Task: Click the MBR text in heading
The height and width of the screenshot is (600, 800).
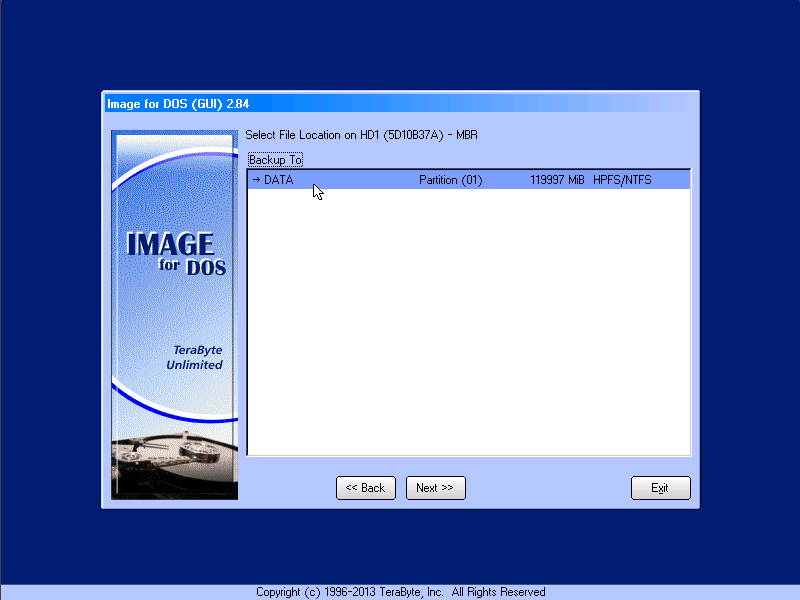Action: pos(467,135)
